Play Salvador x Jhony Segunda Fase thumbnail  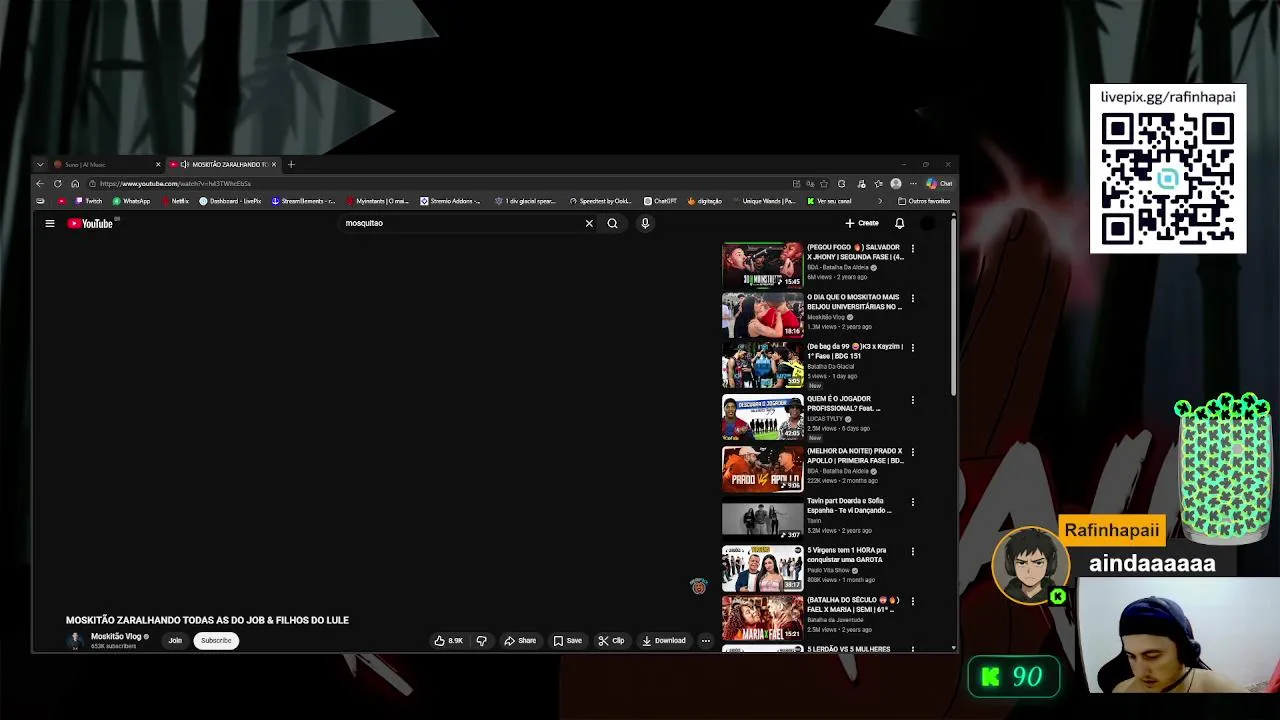click(762, 266)
